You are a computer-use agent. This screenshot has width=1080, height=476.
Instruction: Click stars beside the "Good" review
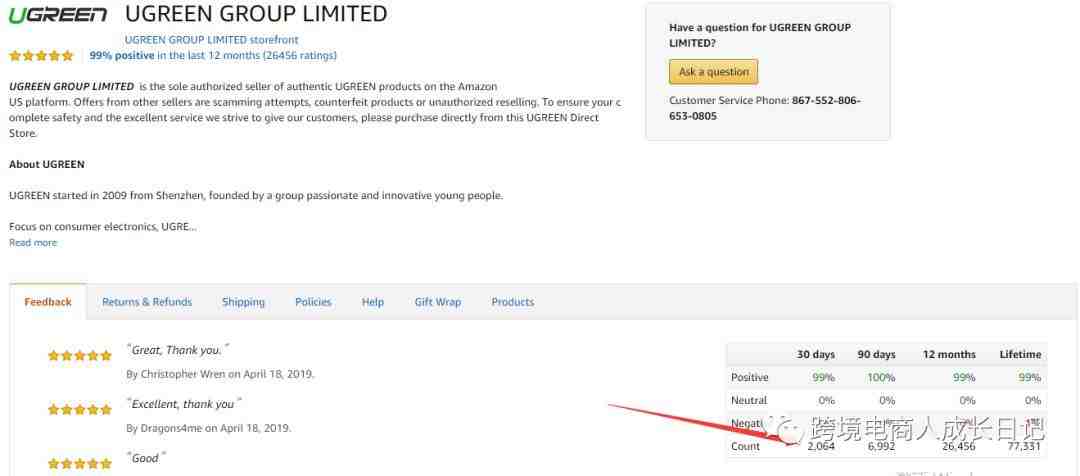80,464
